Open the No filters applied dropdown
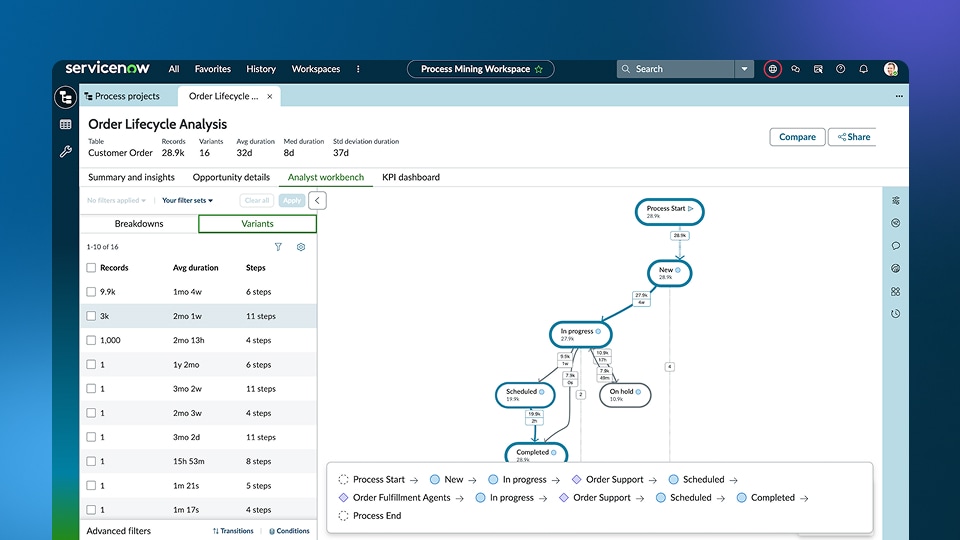960x540 pixels. 116,200
